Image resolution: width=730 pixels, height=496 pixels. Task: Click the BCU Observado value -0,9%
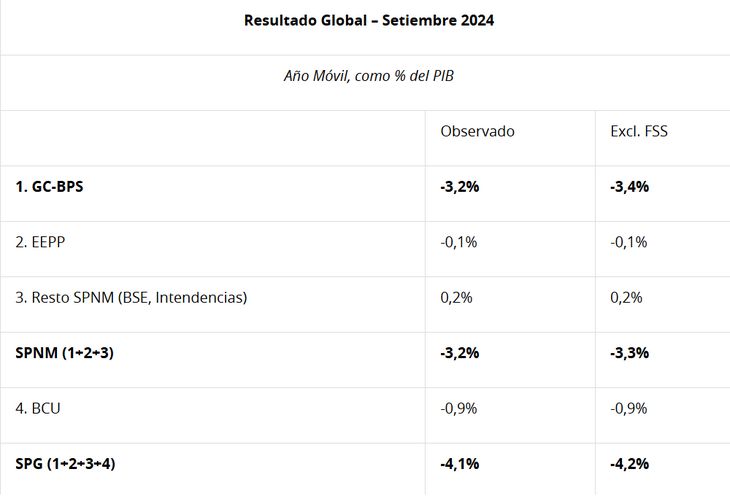[x=459, y=408]
